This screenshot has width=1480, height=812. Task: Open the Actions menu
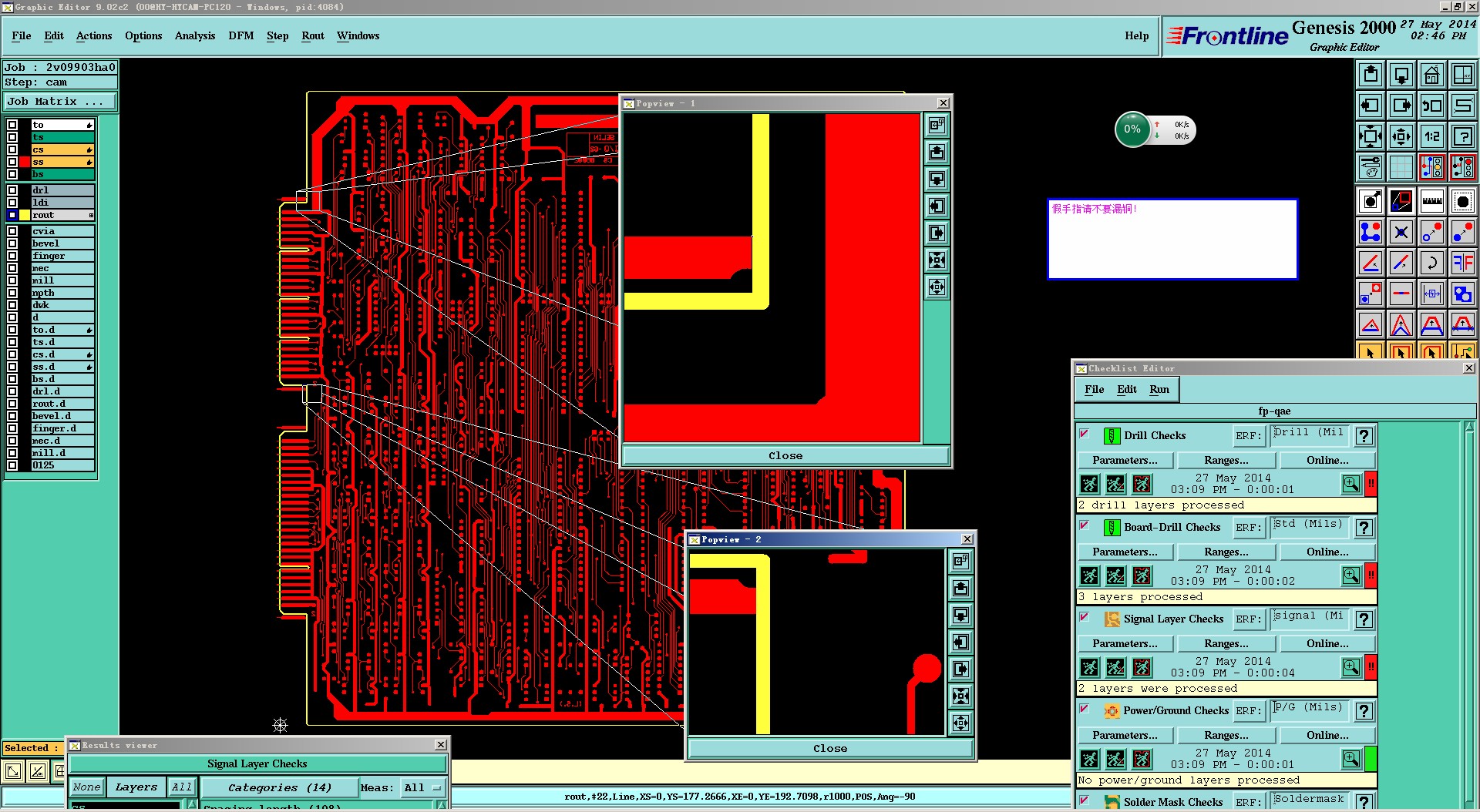coord(94,36)
